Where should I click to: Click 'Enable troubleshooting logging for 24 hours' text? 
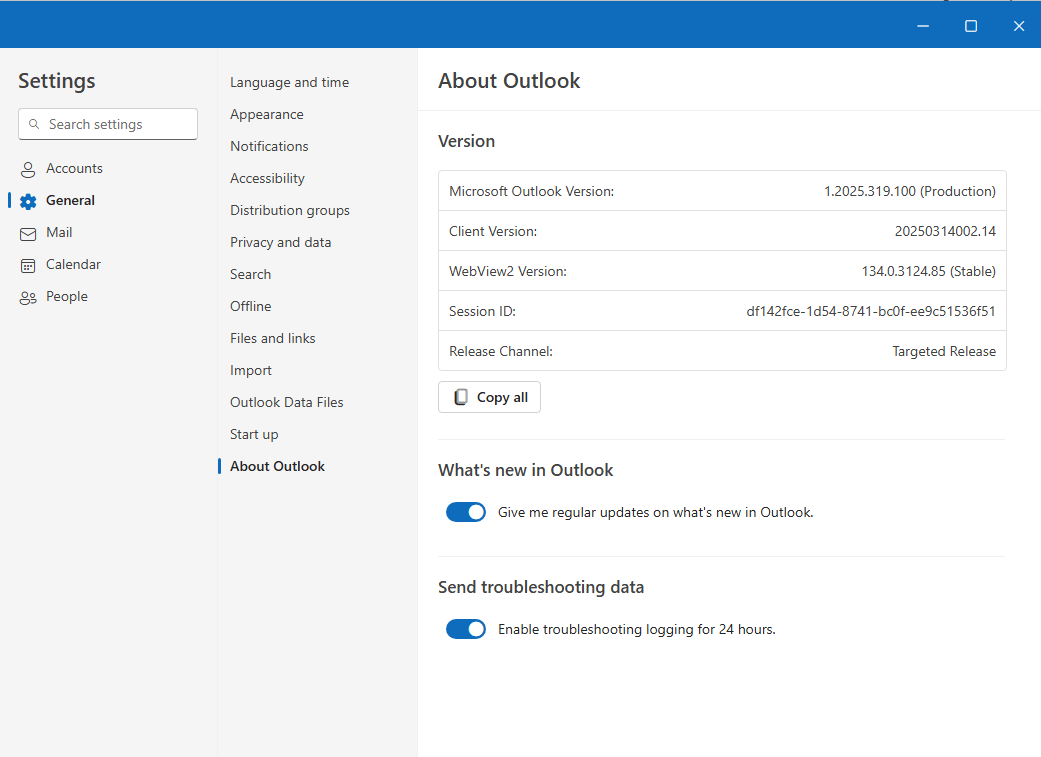click(637, 629)
